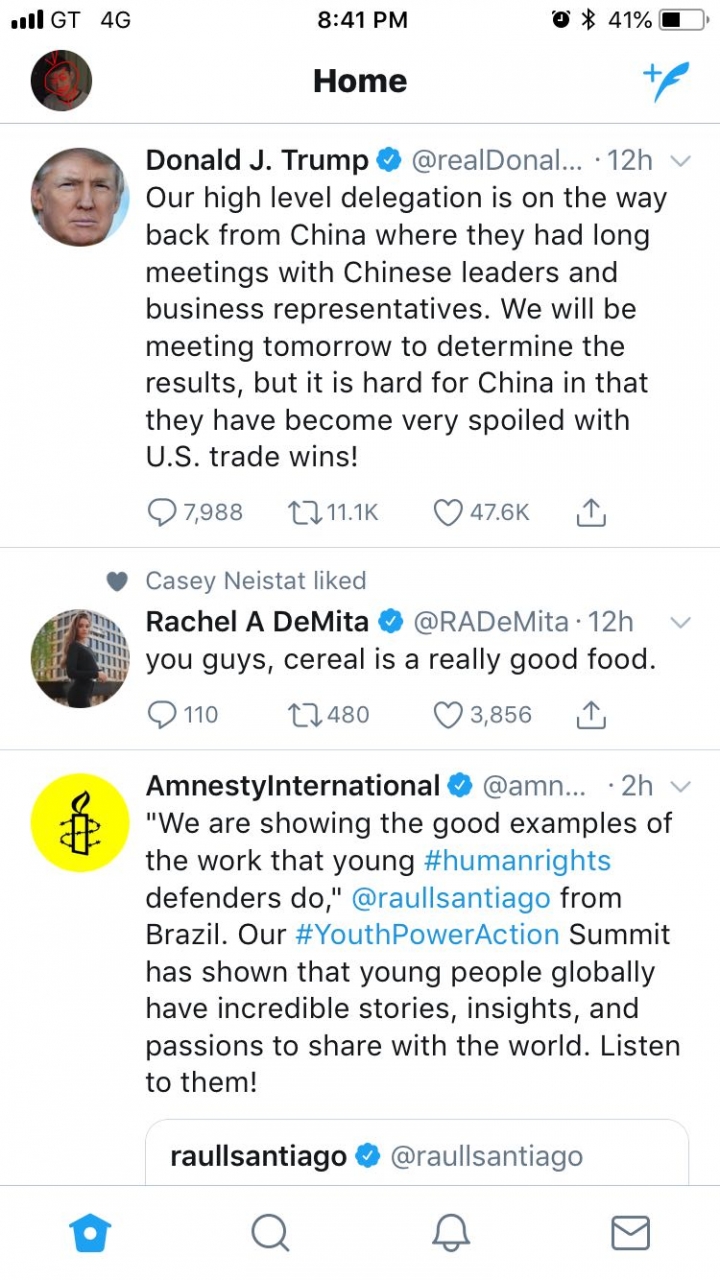Open the @raullsantiago mention link
The width and height of the screenshot is (720, 1280).
coord(451,898)
